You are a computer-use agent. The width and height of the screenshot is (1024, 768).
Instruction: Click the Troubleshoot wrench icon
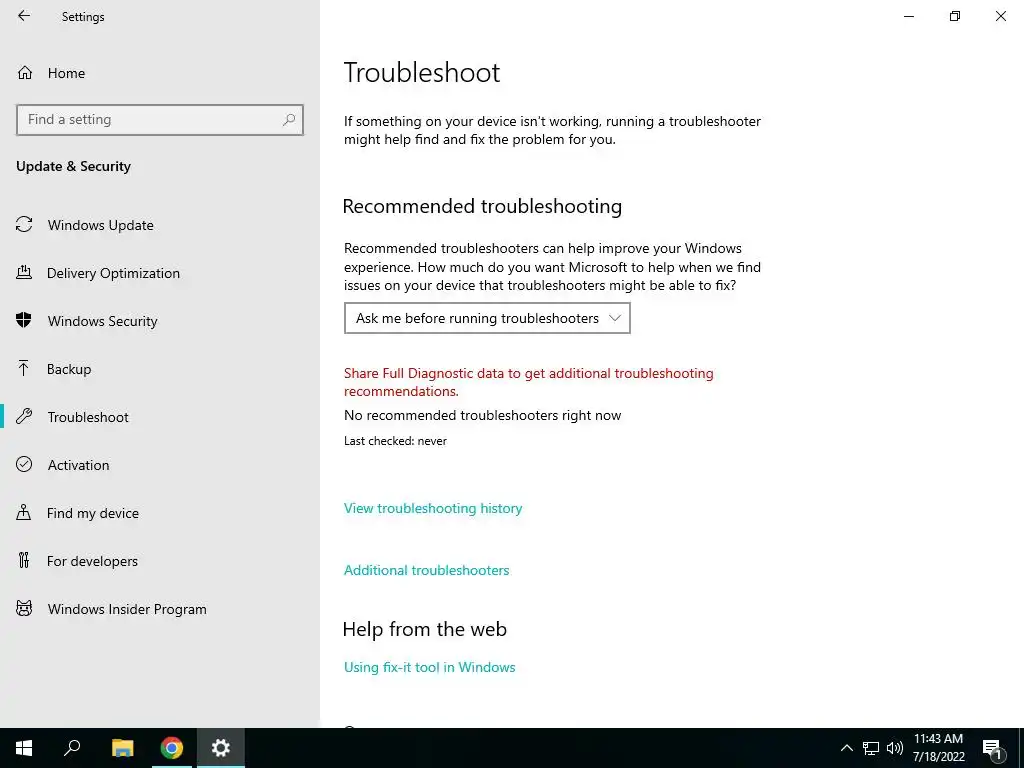click(x=24, y=417)
